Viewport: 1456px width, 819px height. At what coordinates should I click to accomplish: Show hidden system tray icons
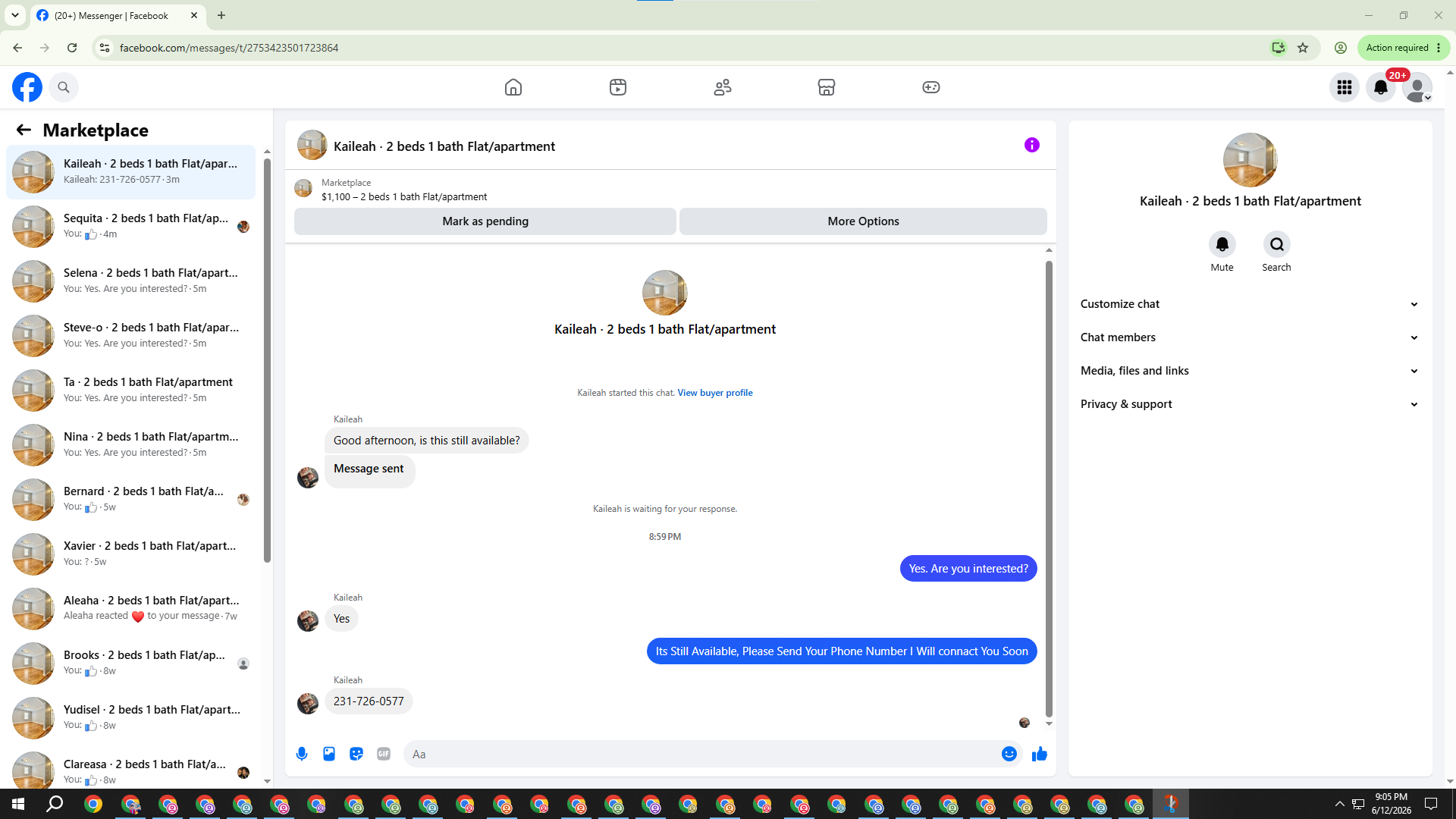[x=1339, y=804]
